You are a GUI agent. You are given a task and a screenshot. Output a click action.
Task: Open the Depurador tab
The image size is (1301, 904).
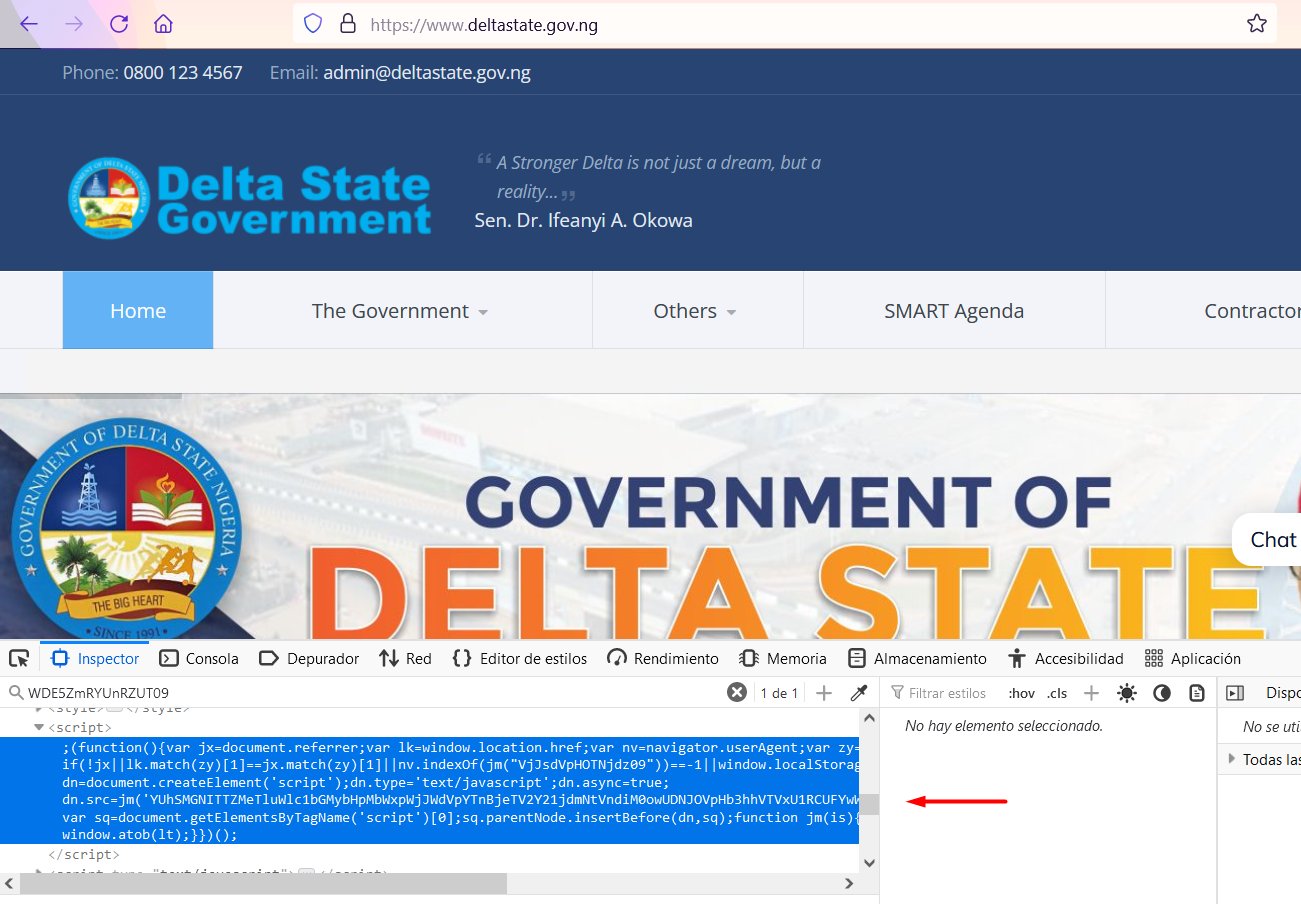point(309,658)
